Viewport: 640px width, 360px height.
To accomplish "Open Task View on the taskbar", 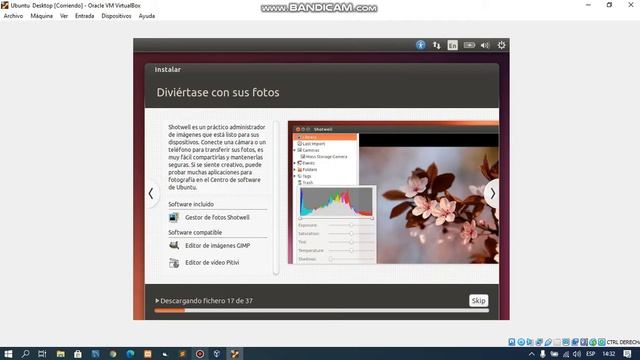I will 42,354.
